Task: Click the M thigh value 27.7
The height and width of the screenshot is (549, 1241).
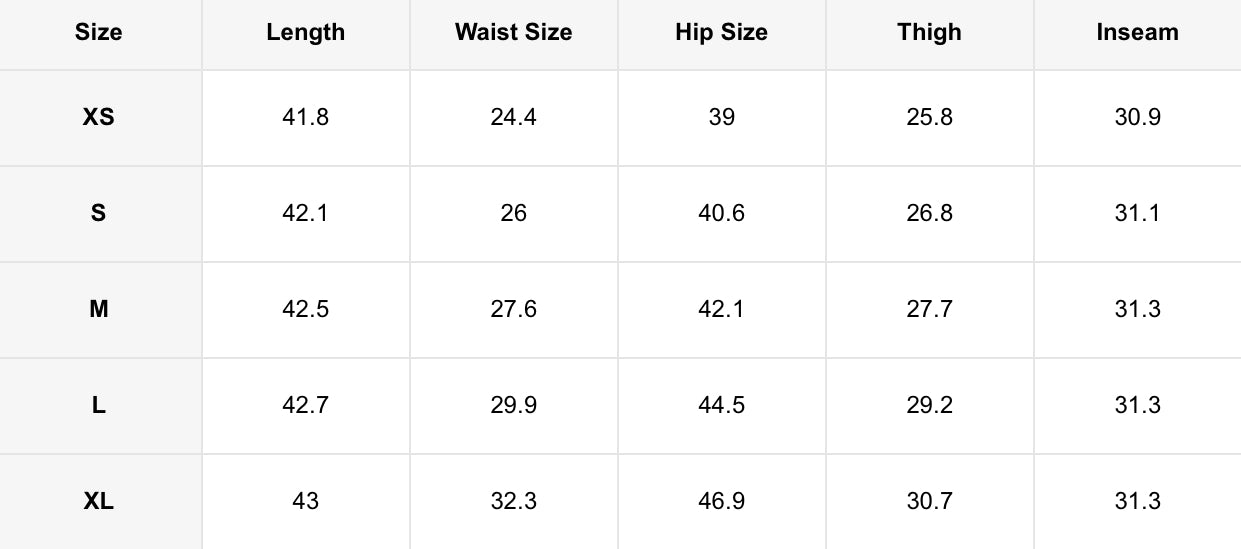Action: (x=929, y=309)
